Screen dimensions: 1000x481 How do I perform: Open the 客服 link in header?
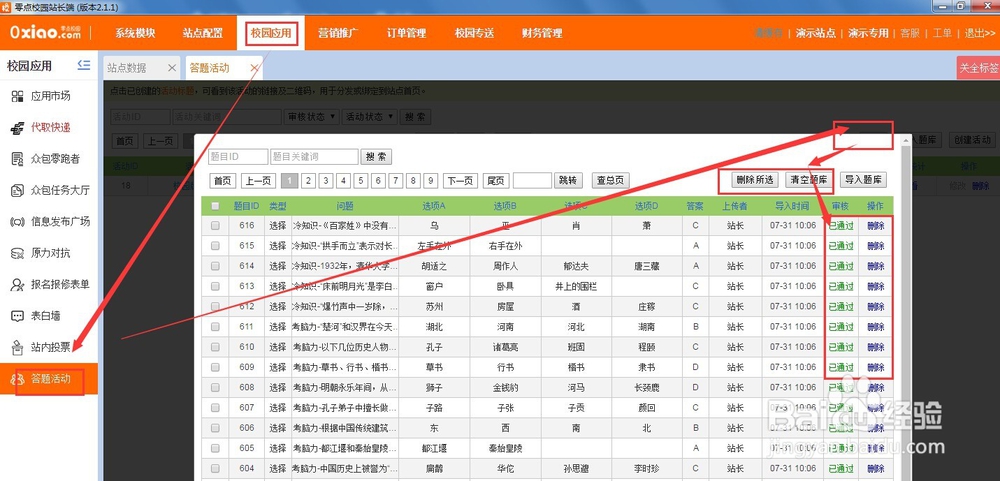tap(910, 33)
